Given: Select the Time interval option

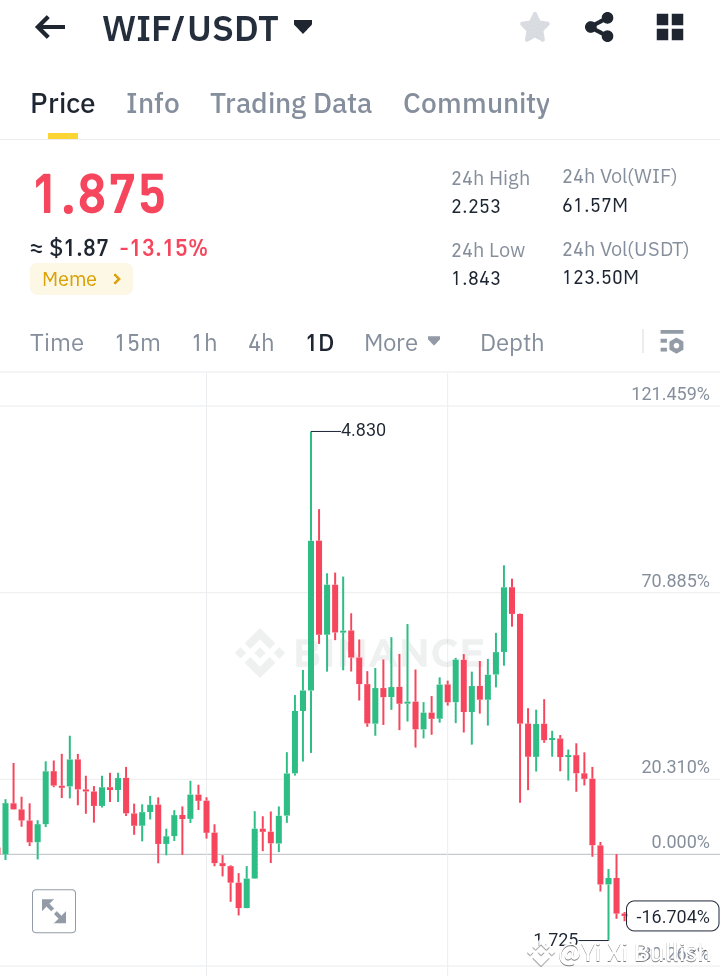Looking at the screenshot, I should click(56, 342).
